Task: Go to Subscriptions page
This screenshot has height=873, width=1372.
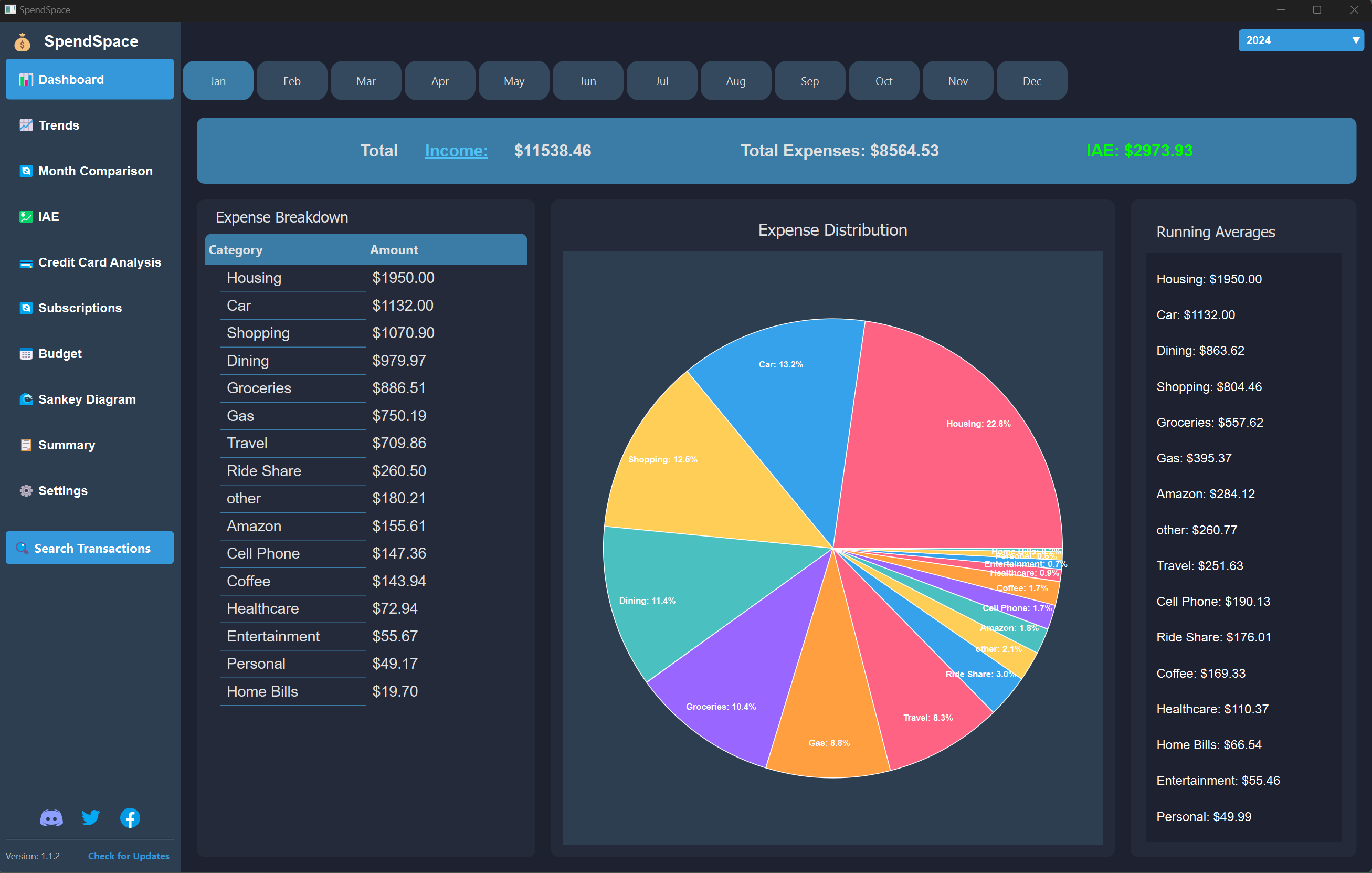Action: [80, 308]
